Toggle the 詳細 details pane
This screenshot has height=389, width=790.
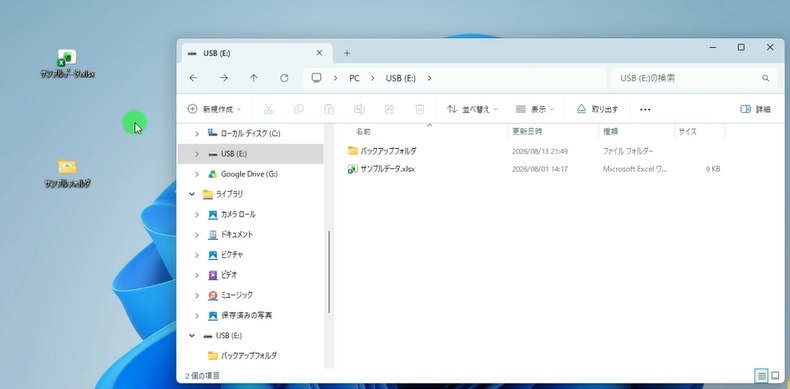click(x=755, y=109)
